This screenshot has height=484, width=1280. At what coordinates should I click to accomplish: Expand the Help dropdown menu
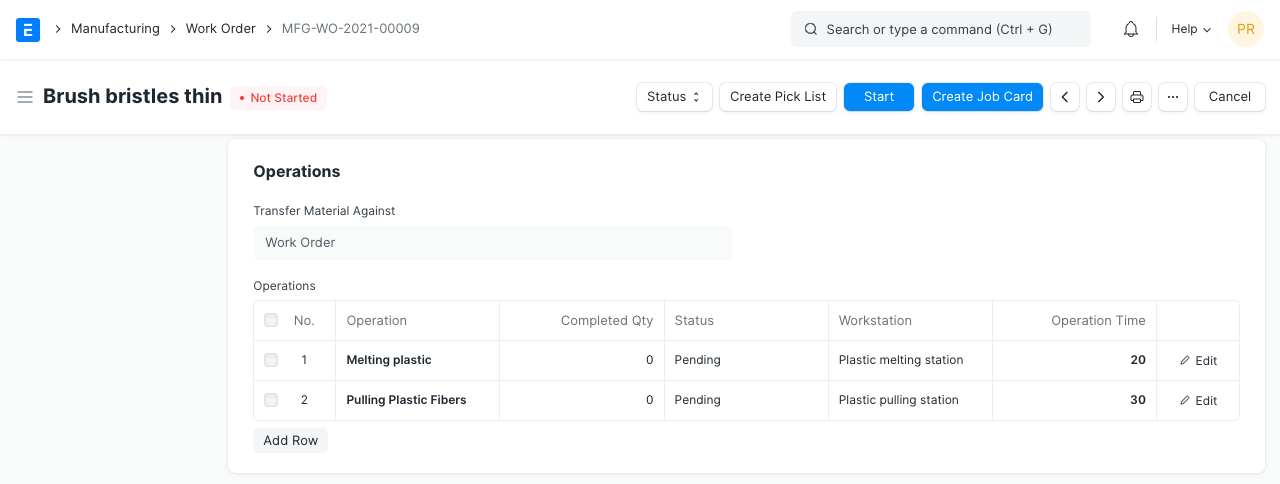click(1191, 30)
